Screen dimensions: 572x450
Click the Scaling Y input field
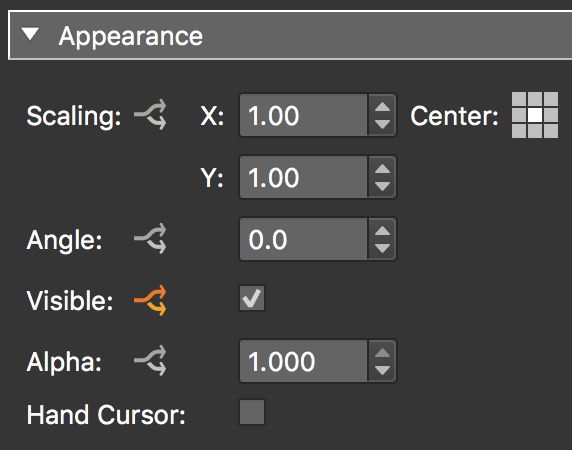(x=304, y=177)
